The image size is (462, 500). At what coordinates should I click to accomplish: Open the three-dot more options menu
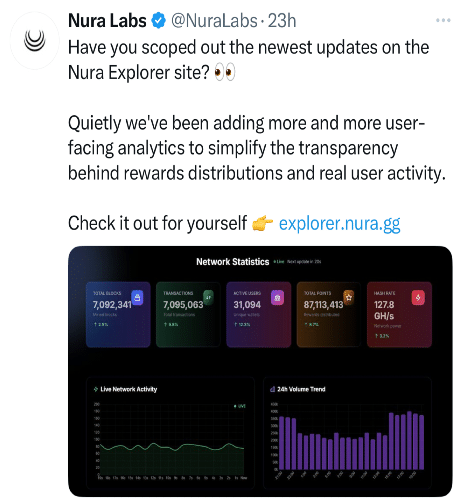[443, 21]
